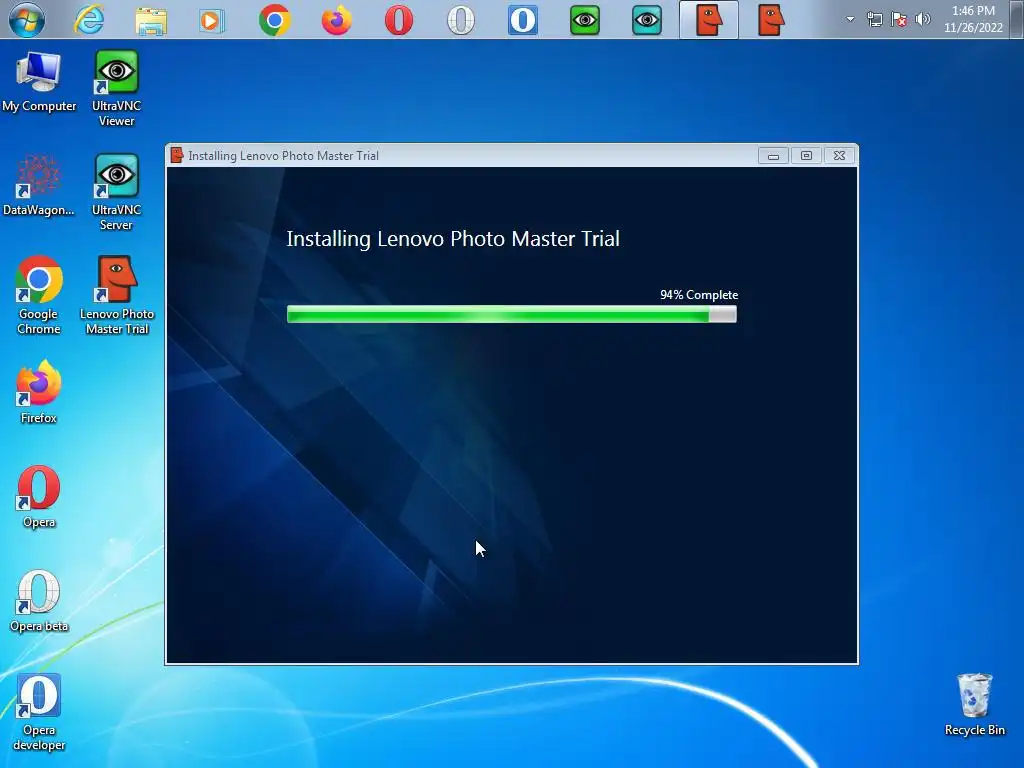Click the '94% Complete' status text

[699, 295]
